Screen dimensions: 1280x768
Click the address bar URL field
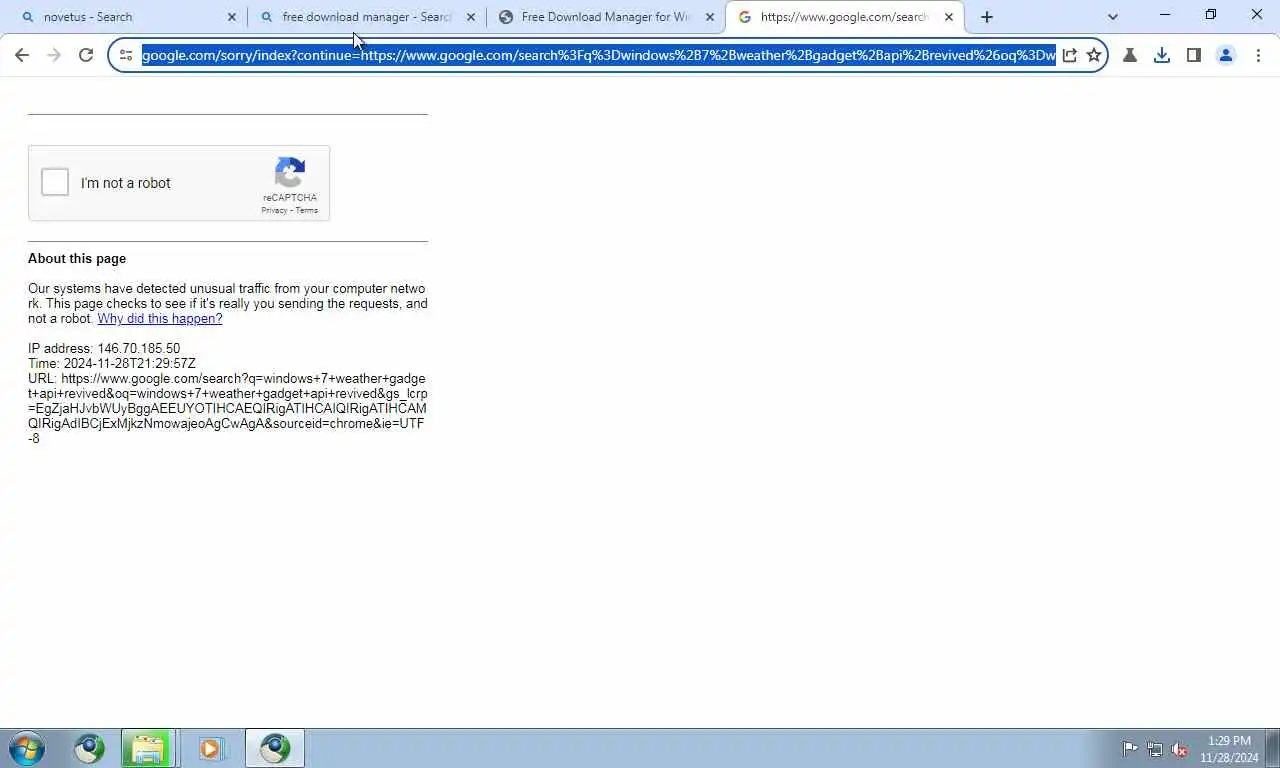(x=598, y=55)
